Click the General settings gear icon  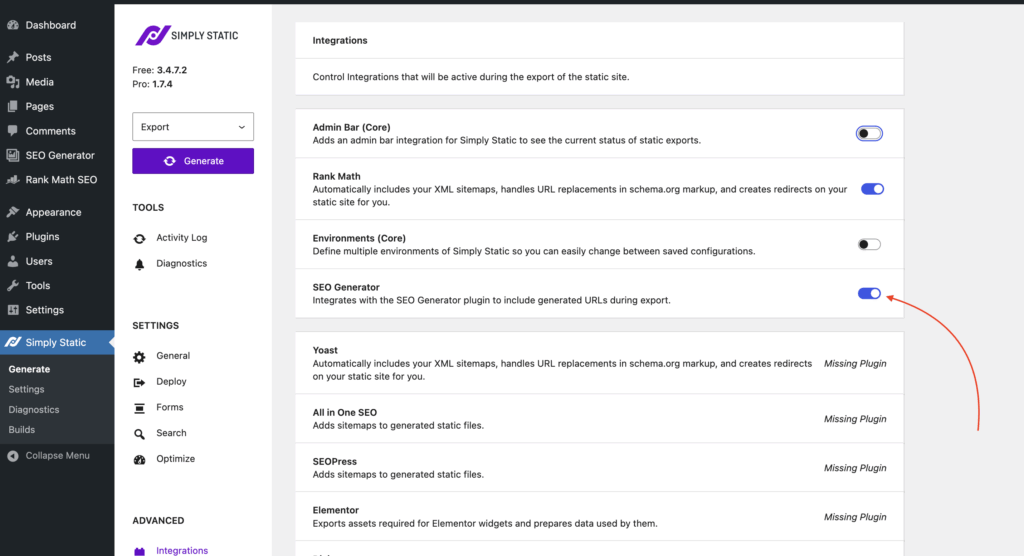coord(139,356)
